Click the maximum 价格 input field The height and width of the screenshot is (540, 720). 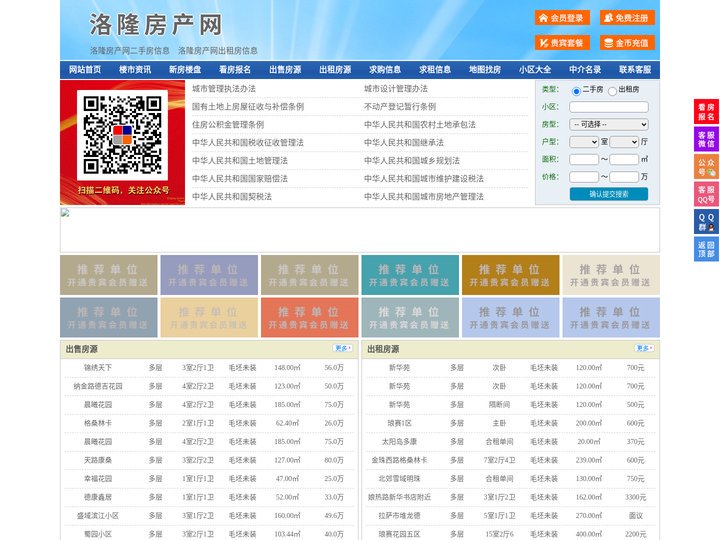pyautogui.click(x=624, y=177)
